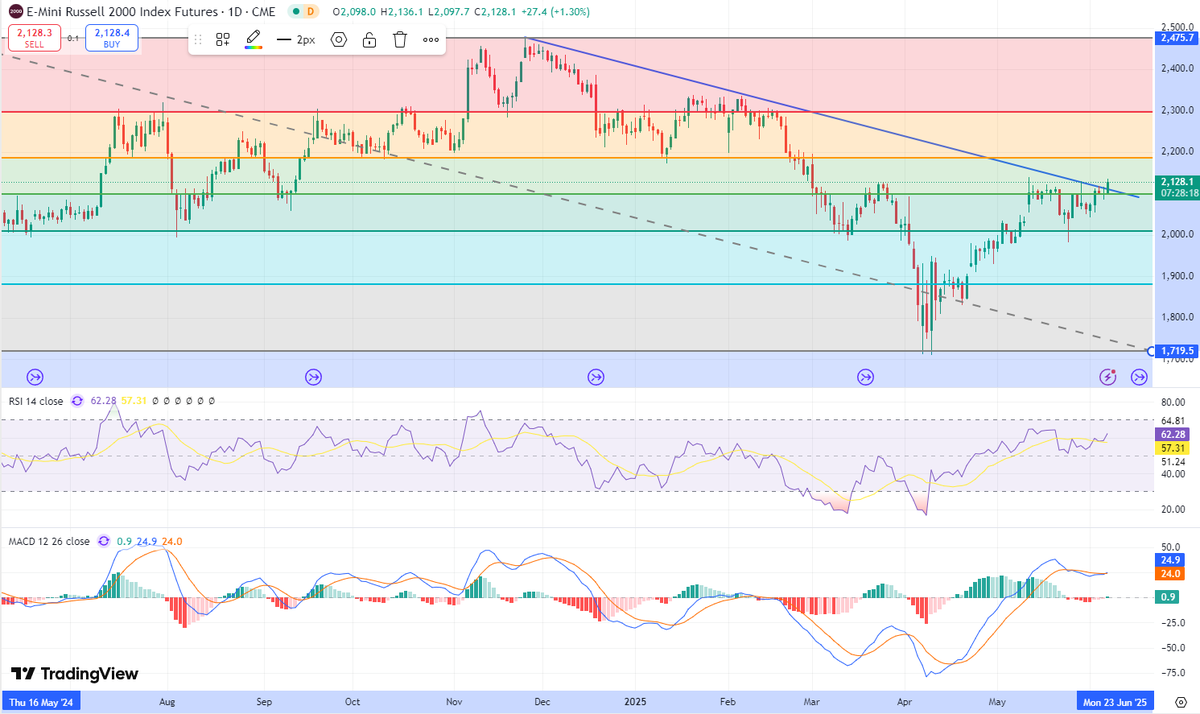Click the yellow 57.31 value in RSI legend
This screenshot has width=1200, height=714.
pyautogui.click(x=132, y=401)
